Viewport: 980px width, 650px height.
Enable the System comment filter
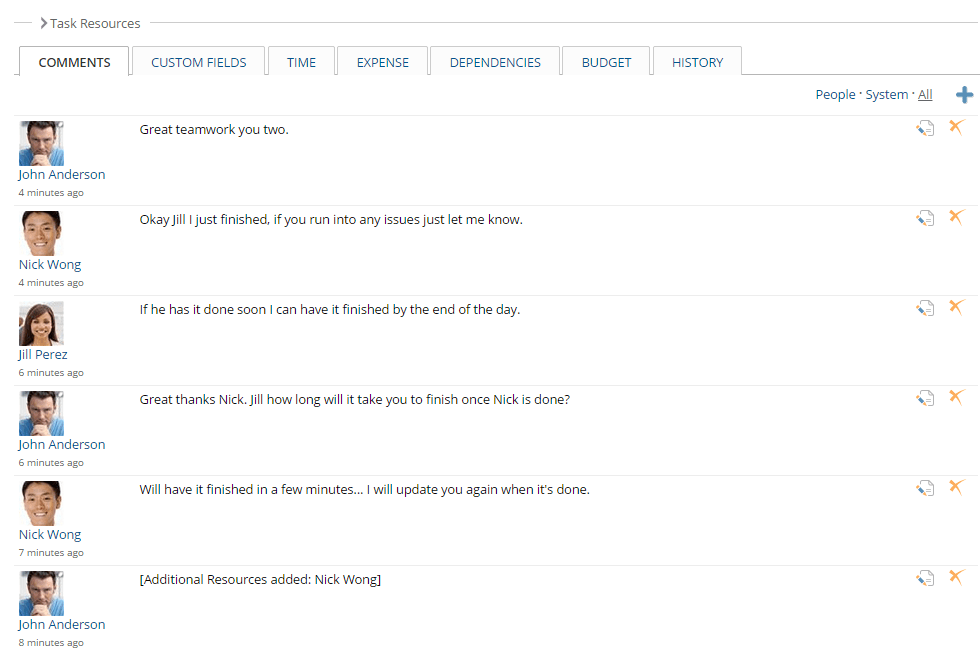[886, 94]
